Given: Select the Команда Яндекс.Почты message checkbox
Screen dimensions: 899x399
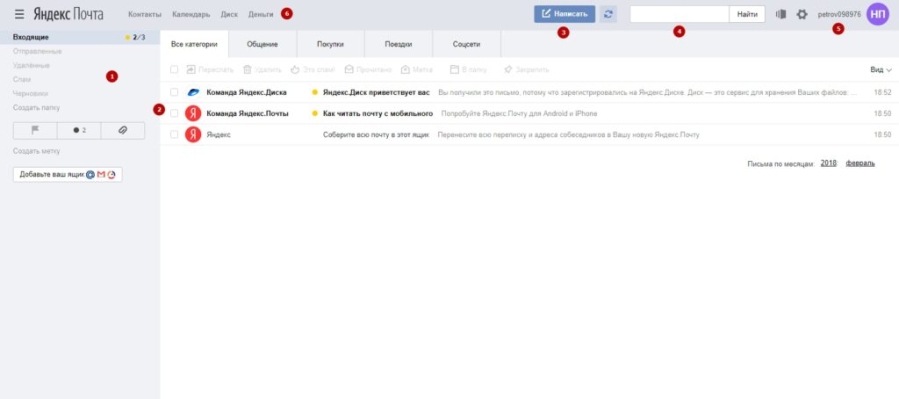Looking at the screenshot, I should (x=174, y=114).
